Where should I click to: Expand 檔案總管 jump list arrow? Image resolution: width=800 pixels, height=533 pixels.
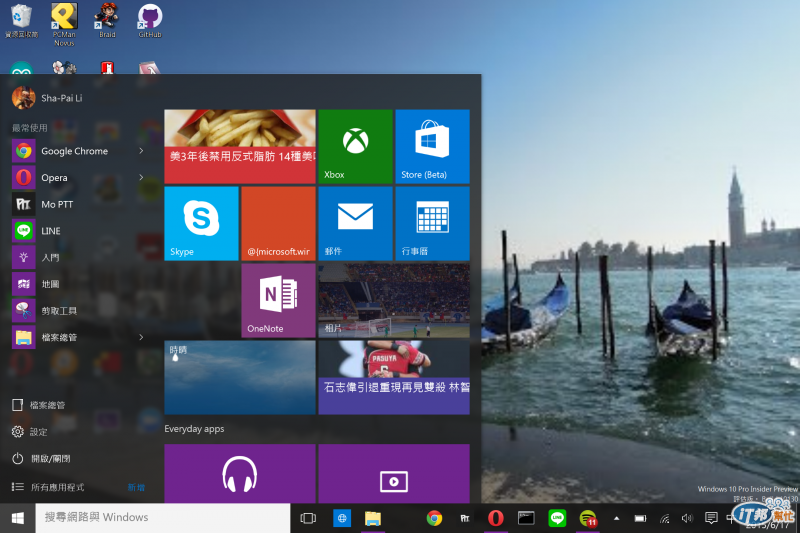[141, 337]
